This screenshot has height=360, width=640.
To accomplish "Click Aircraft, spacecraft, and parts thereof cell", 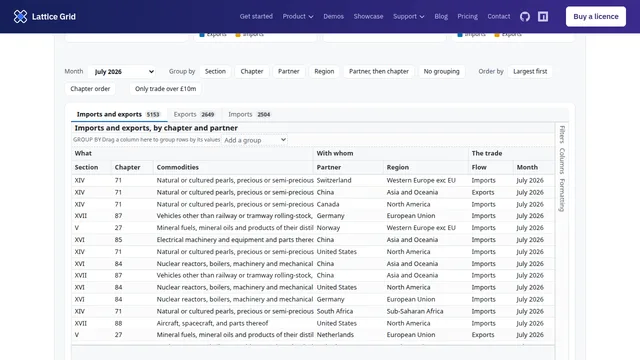I will coord(233,323).
